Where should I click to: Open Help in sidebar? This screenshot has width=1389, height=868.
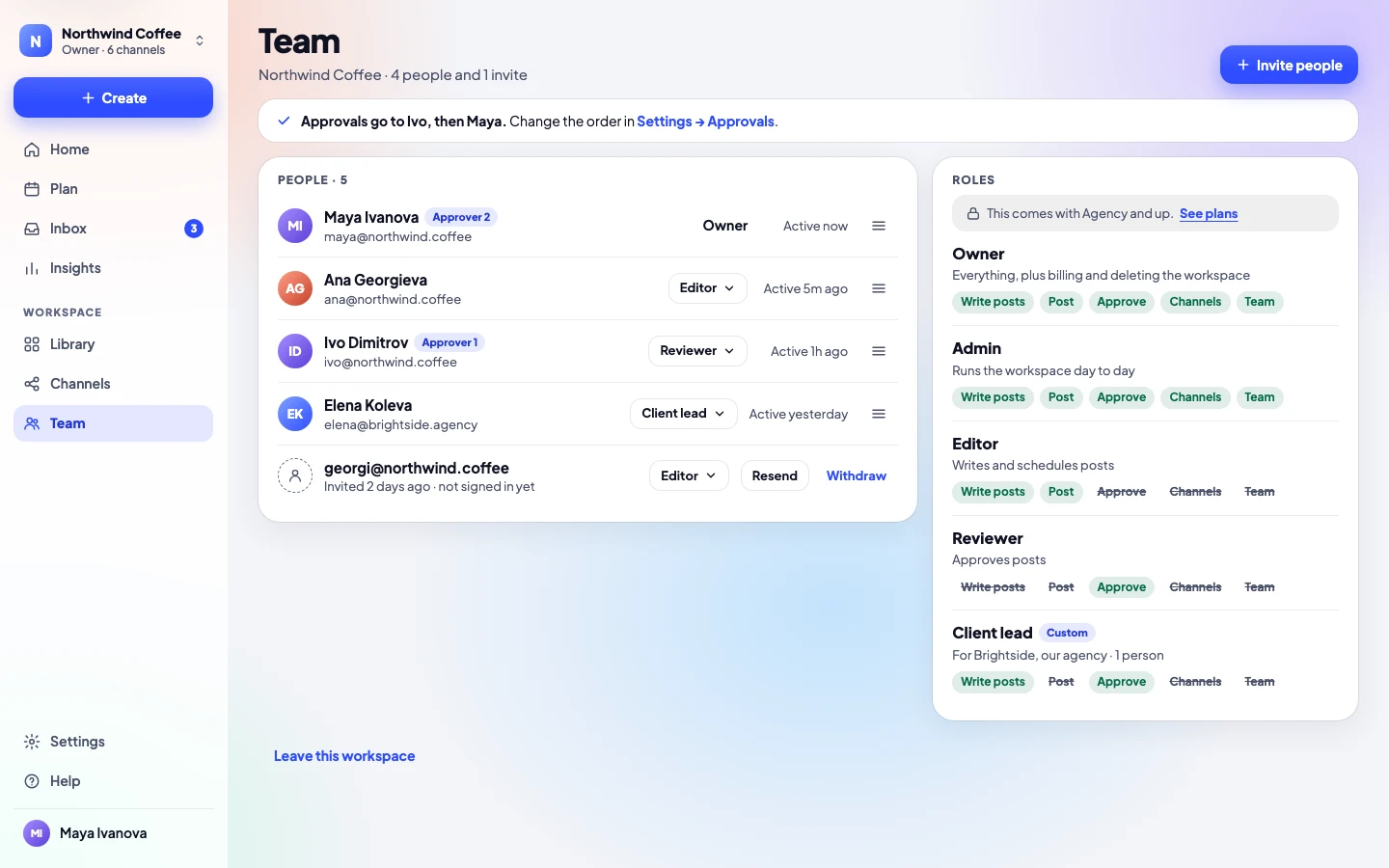click(x=114, y=781)
